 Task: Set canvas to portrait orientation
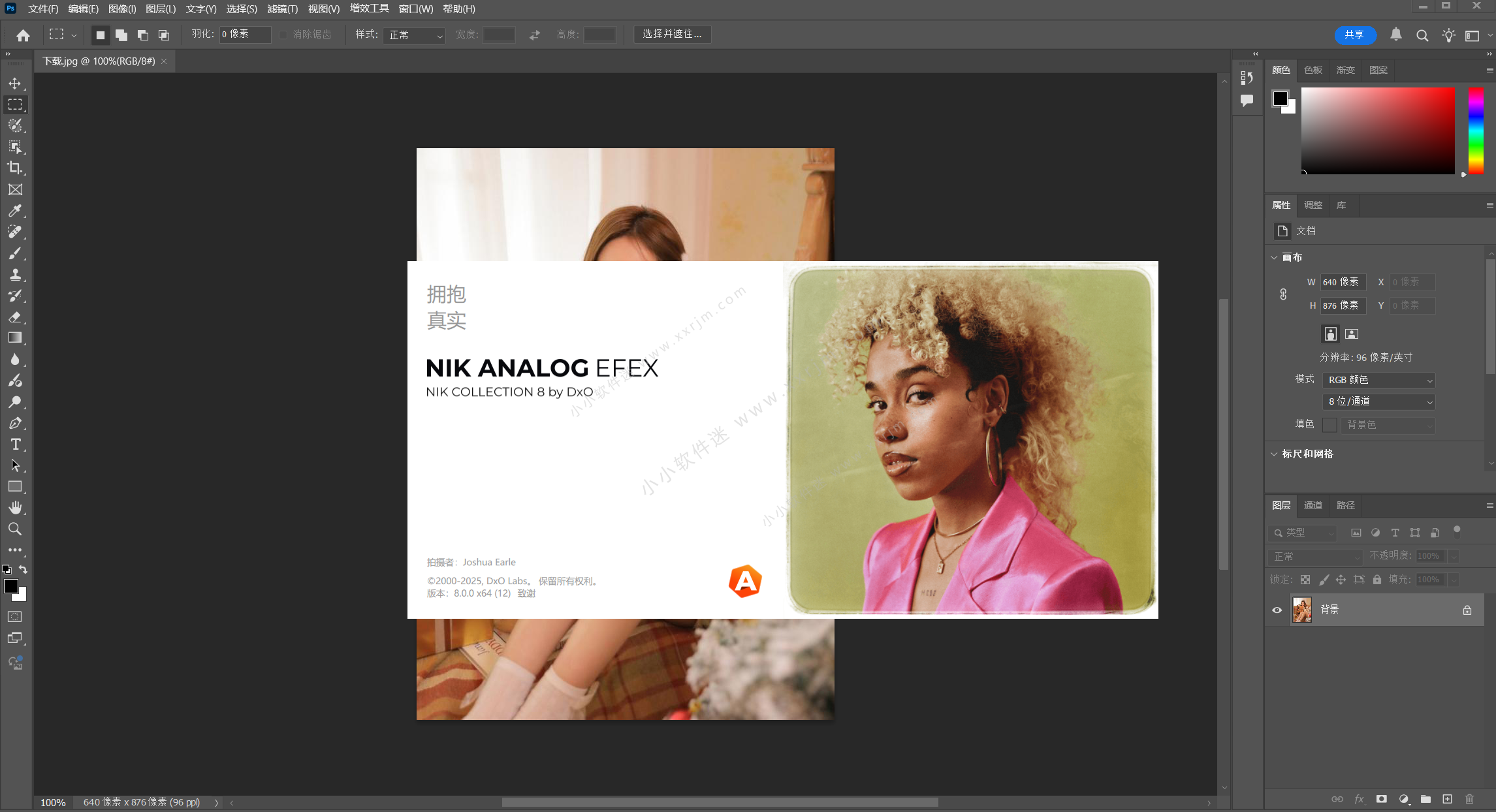1330,334
